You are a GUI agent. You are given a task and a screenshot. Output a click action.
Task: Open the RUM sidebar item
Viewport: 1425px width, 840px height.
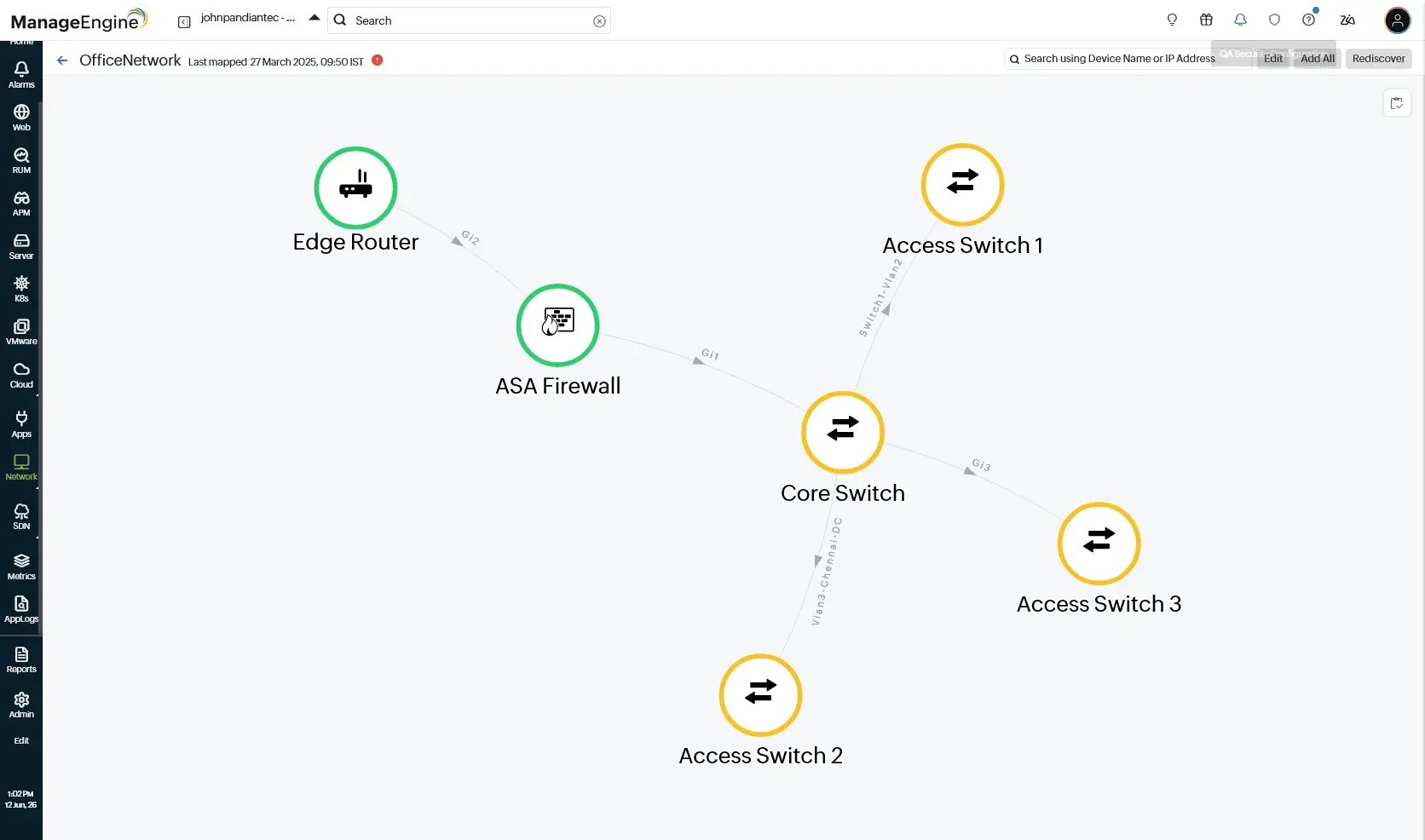[x=21, y=160]
